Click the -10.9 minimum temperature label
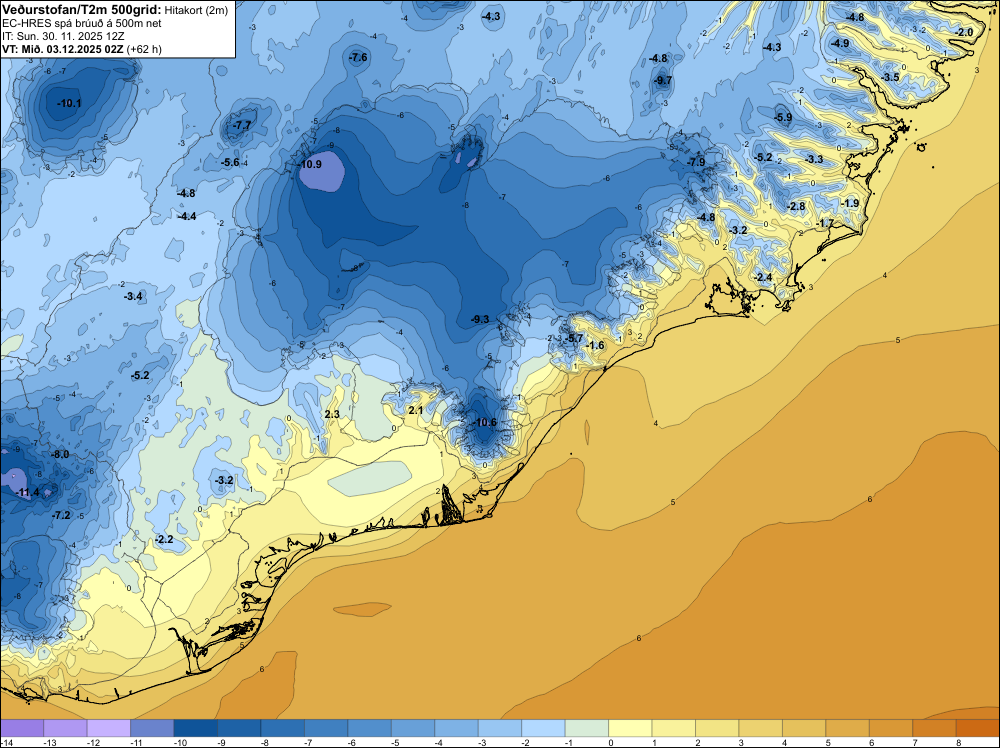The image size is (1000, 748). pyautogui.click(x=310, y=164)
